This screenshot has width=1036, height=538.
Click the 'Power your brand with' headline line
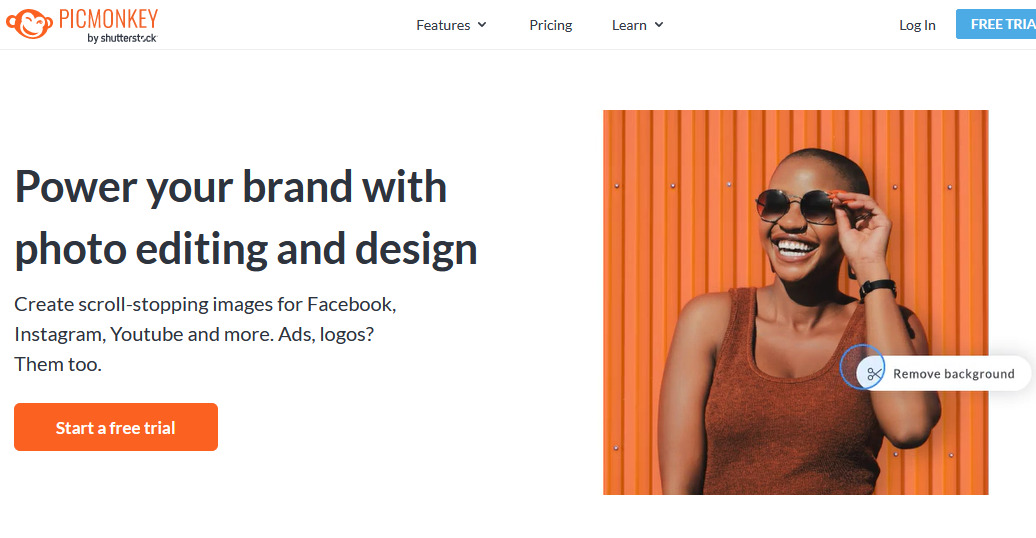tap(231, 187)
